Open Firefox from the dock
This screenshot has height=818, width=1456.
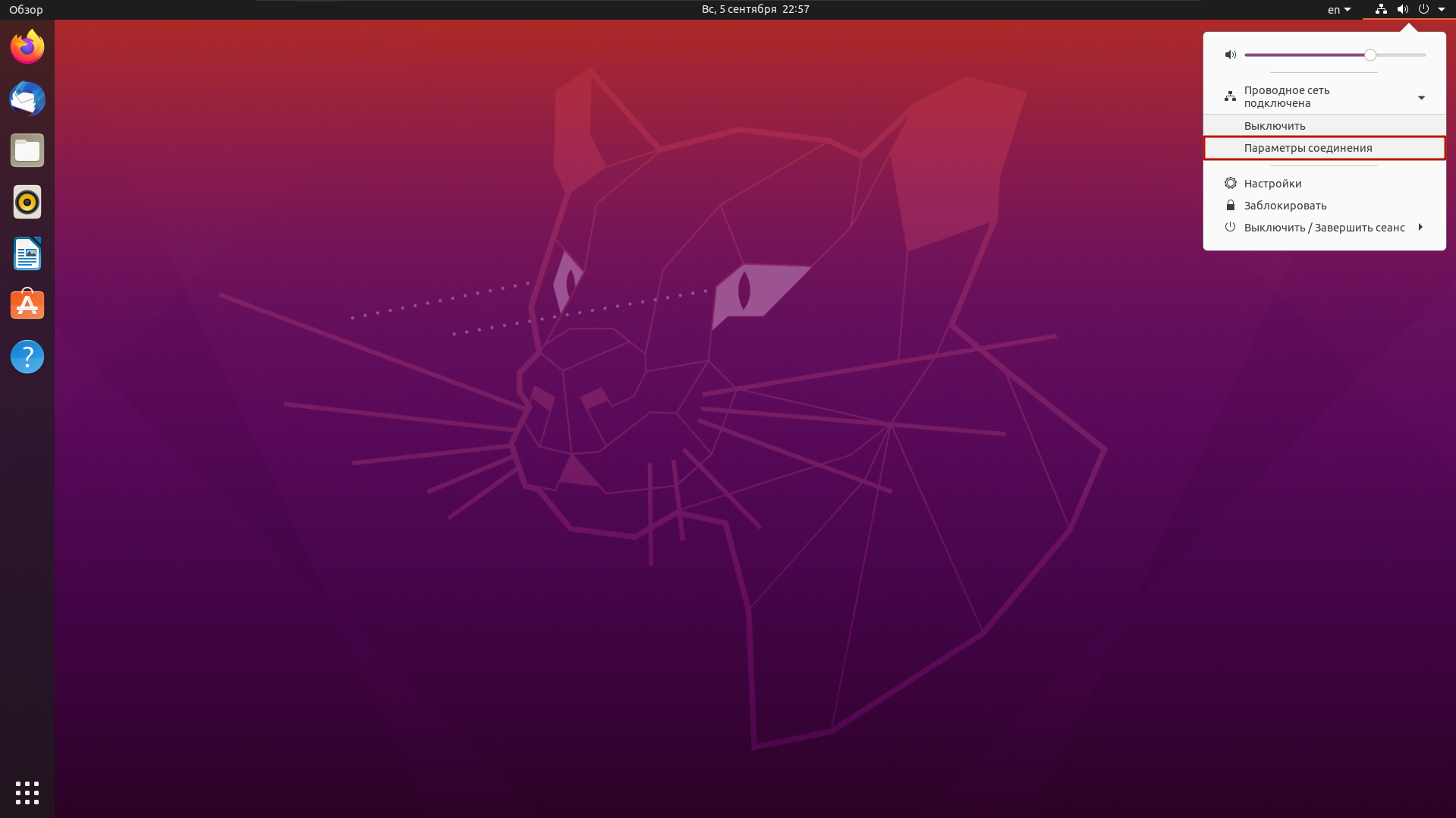coord(27,47)
